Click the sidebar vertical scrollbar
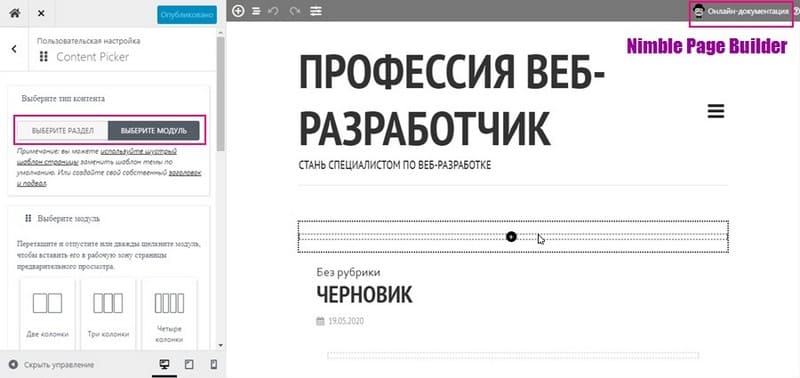Screen dimensions: 800x378 [x=220, y=94]
